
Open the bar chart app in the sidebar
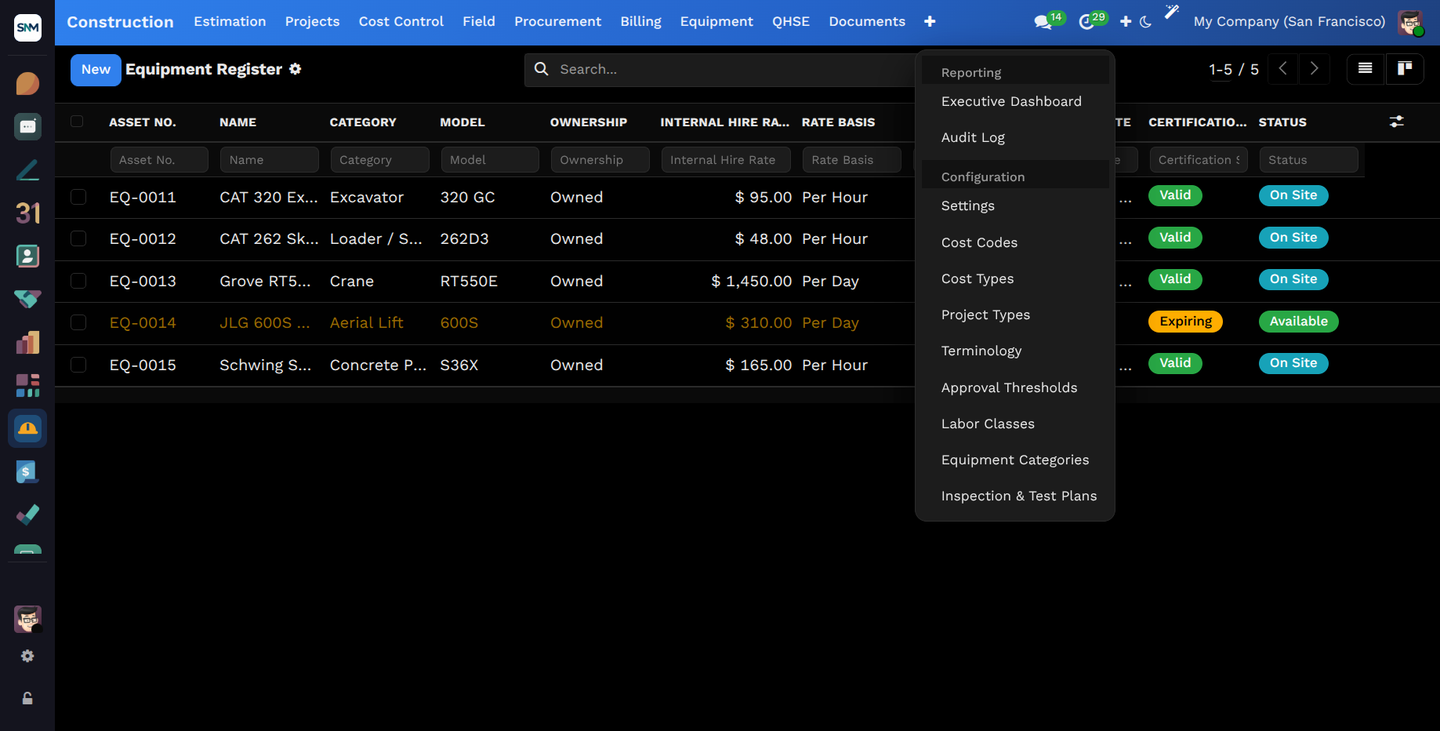(x=28, y=342)
